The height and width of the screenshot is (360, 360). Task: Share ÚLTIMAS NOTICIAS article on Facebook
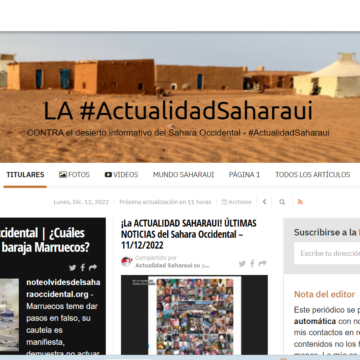click(252, 264)
